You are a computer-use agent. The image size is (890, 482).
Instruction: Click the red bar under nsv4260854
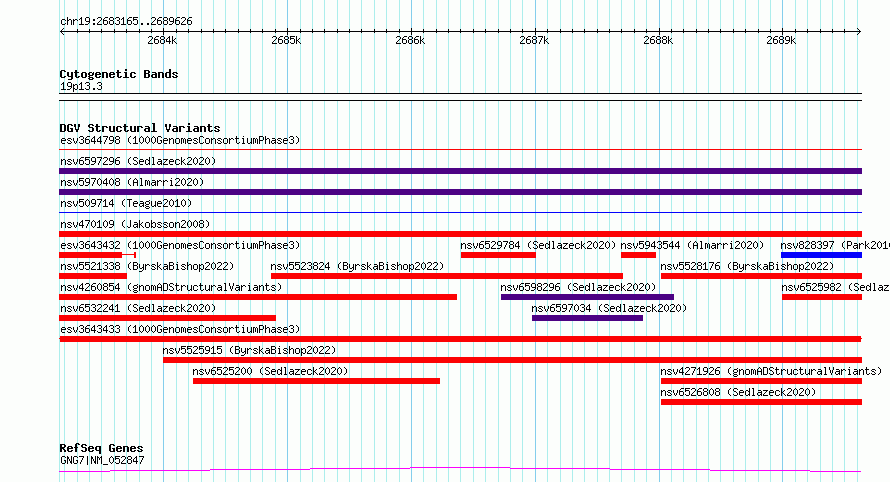click(x=258, y=297)
